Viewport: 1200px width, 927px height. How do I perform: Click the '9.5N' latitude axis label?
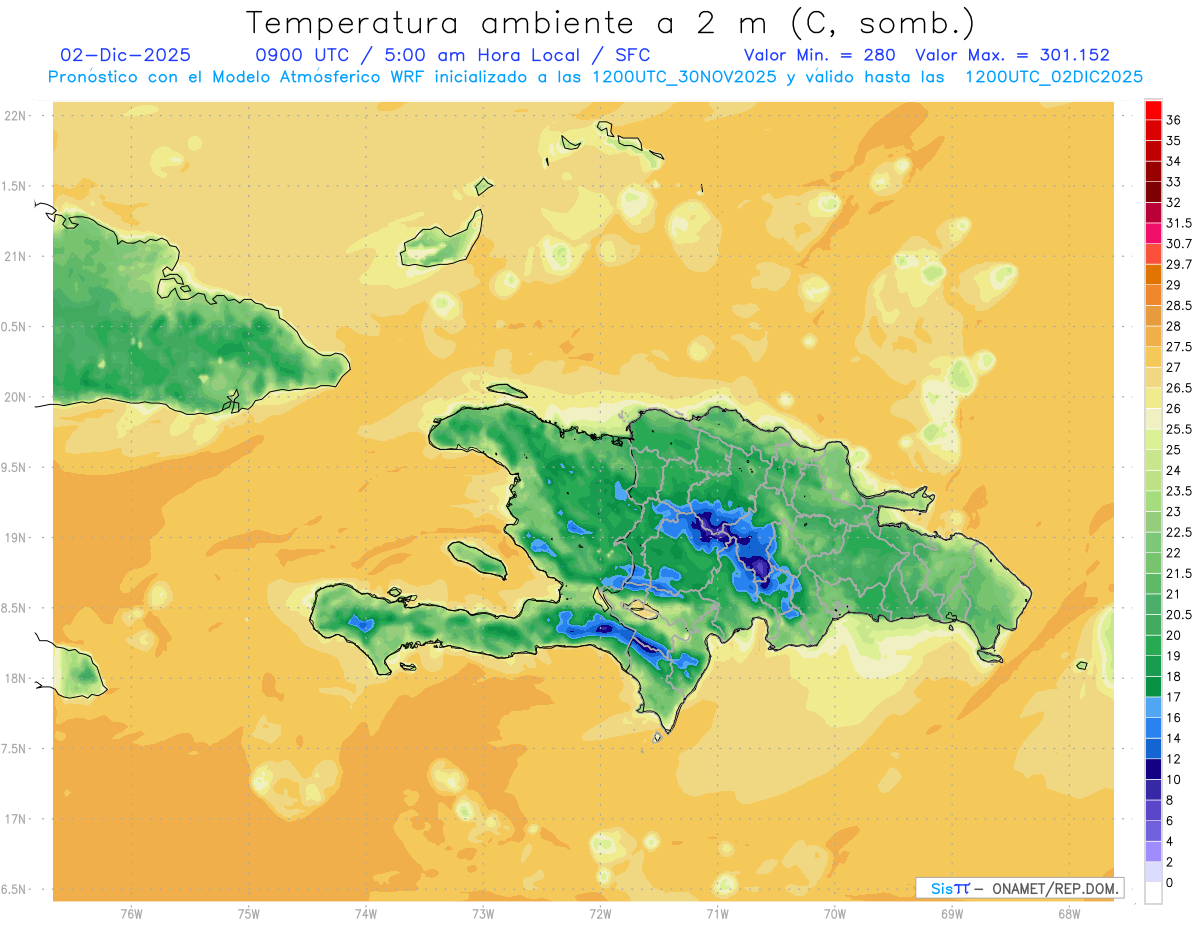tap(14, 467)
